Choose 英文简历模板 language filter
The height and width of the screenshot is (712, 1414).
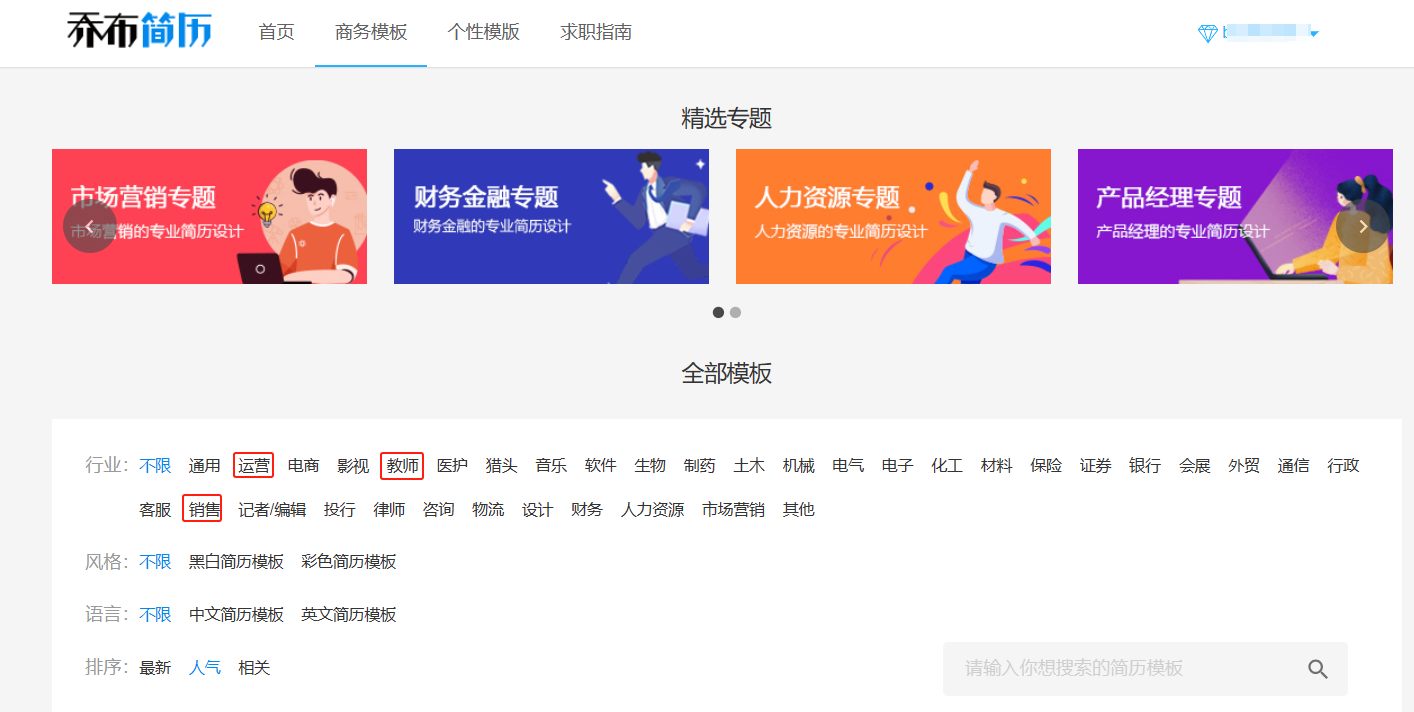click(x=348, y=614)
